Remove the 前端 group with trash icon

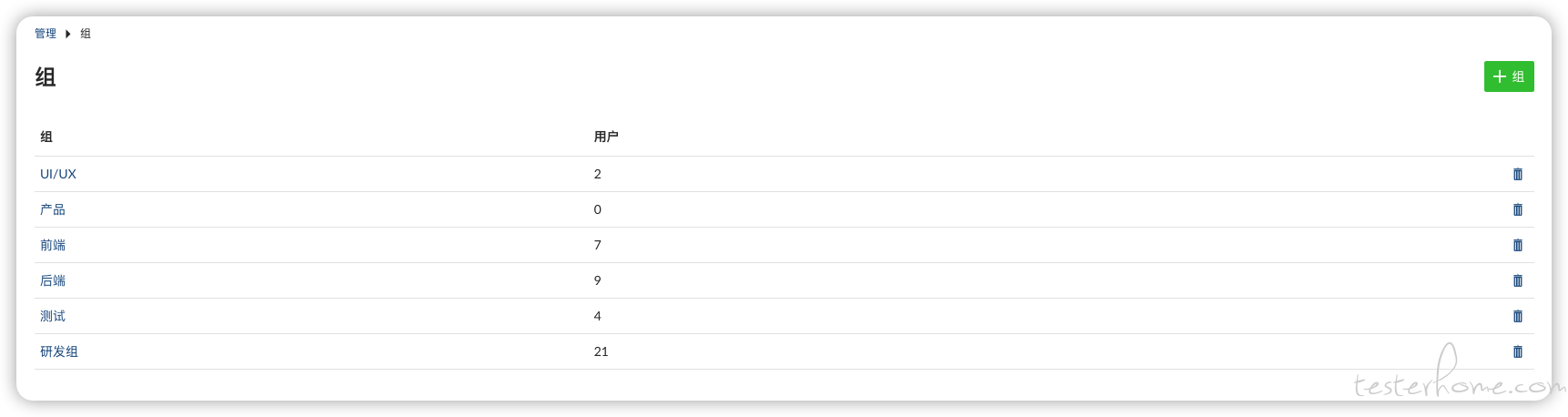point(1517,245)
